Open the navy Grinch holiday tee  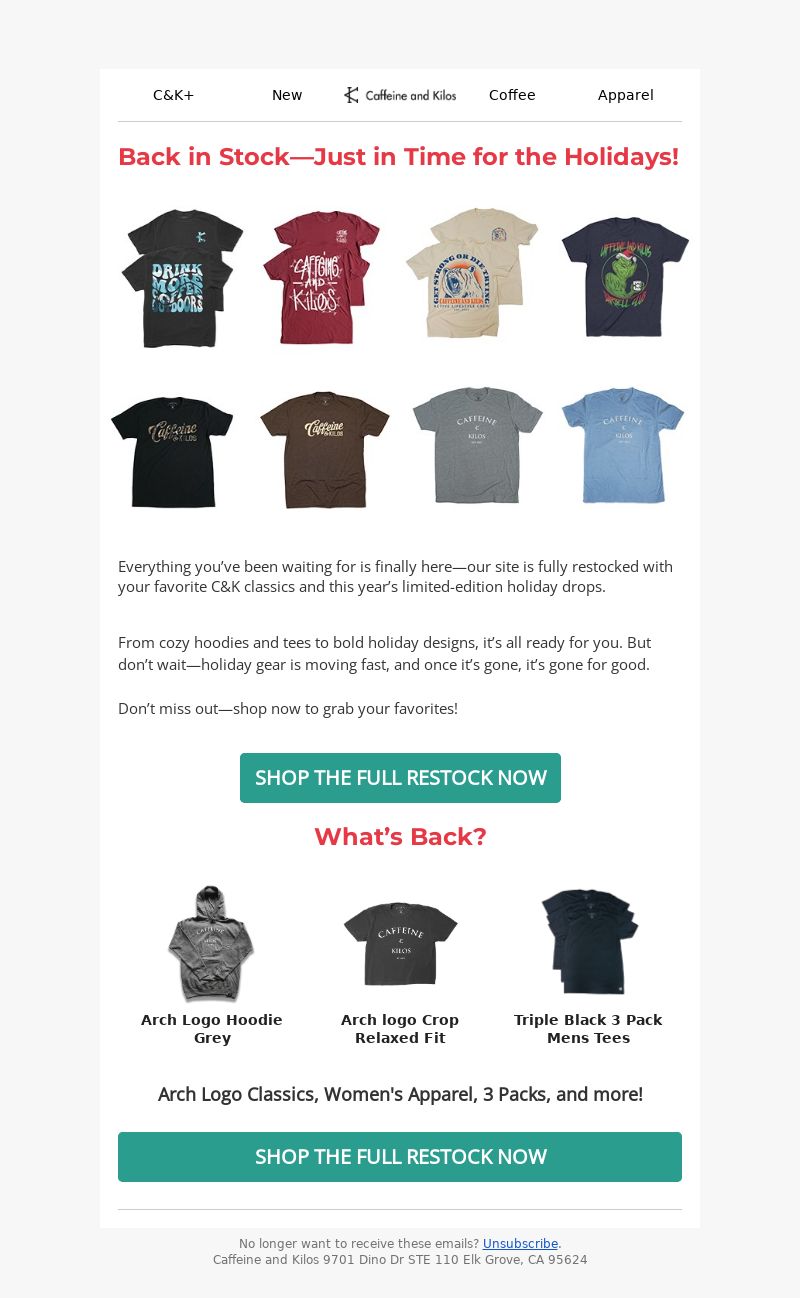(x=625, y=277)
